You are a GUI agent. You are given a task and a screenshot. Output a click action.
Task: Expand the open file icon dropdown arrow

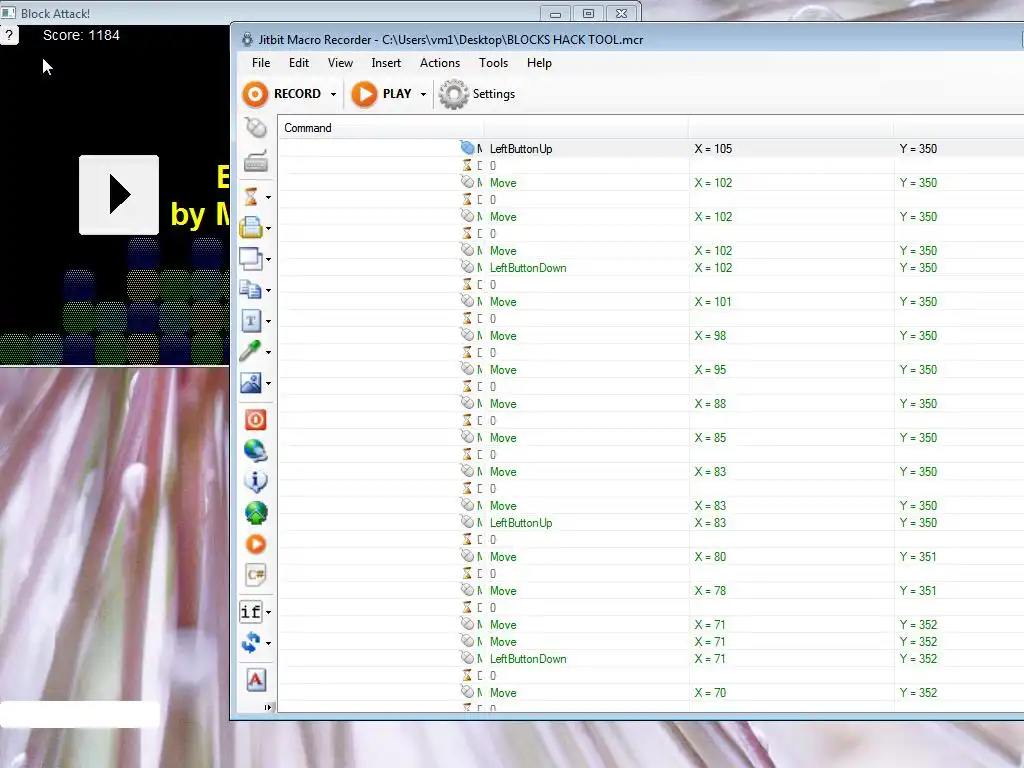click(x=268, y=229)
